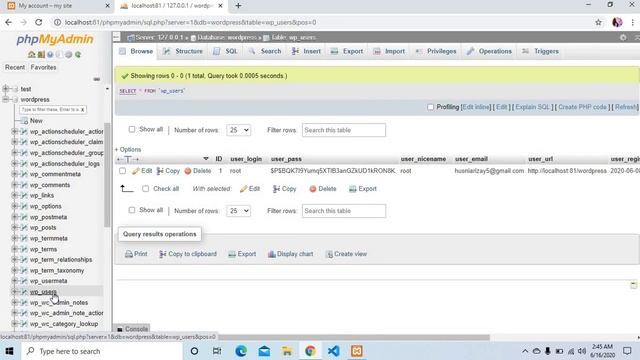Open Chrome profile avatar
The image size is (640, 360).
617,22
